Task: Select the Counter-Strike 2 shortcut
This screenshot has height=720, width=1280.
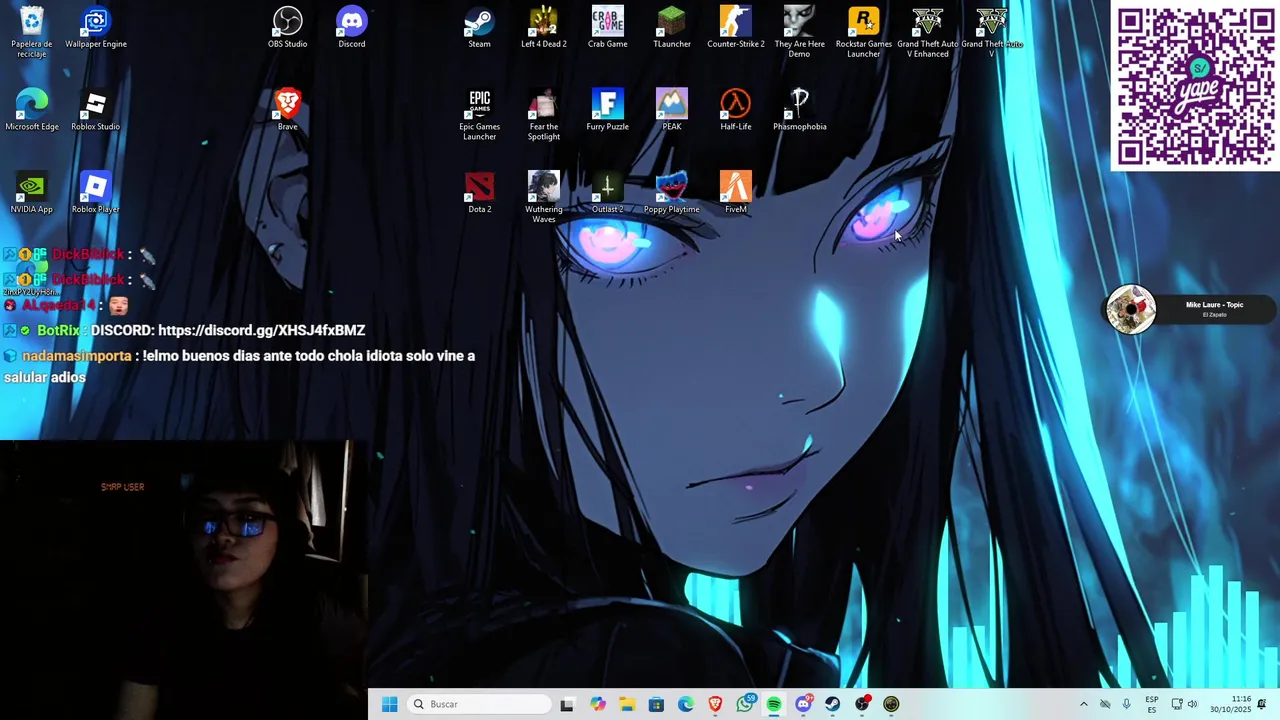Action: pyautogui.click(x=736, y=27)
